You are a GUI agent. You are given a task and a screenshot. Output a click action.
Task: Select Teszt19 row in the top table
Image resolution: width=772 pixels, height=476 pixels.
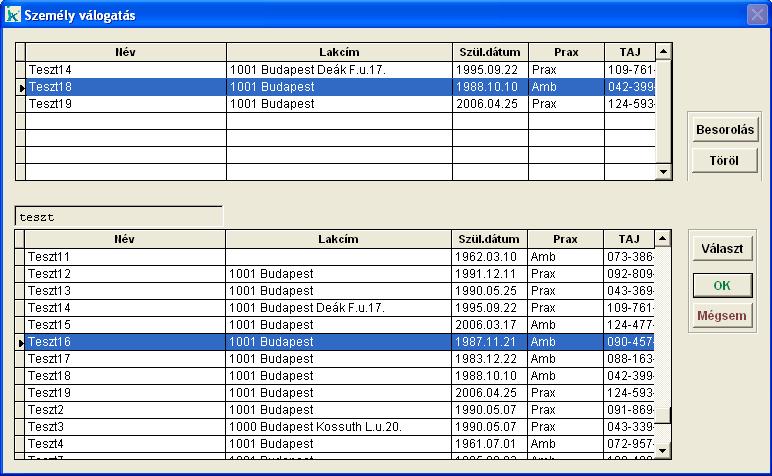125,104
